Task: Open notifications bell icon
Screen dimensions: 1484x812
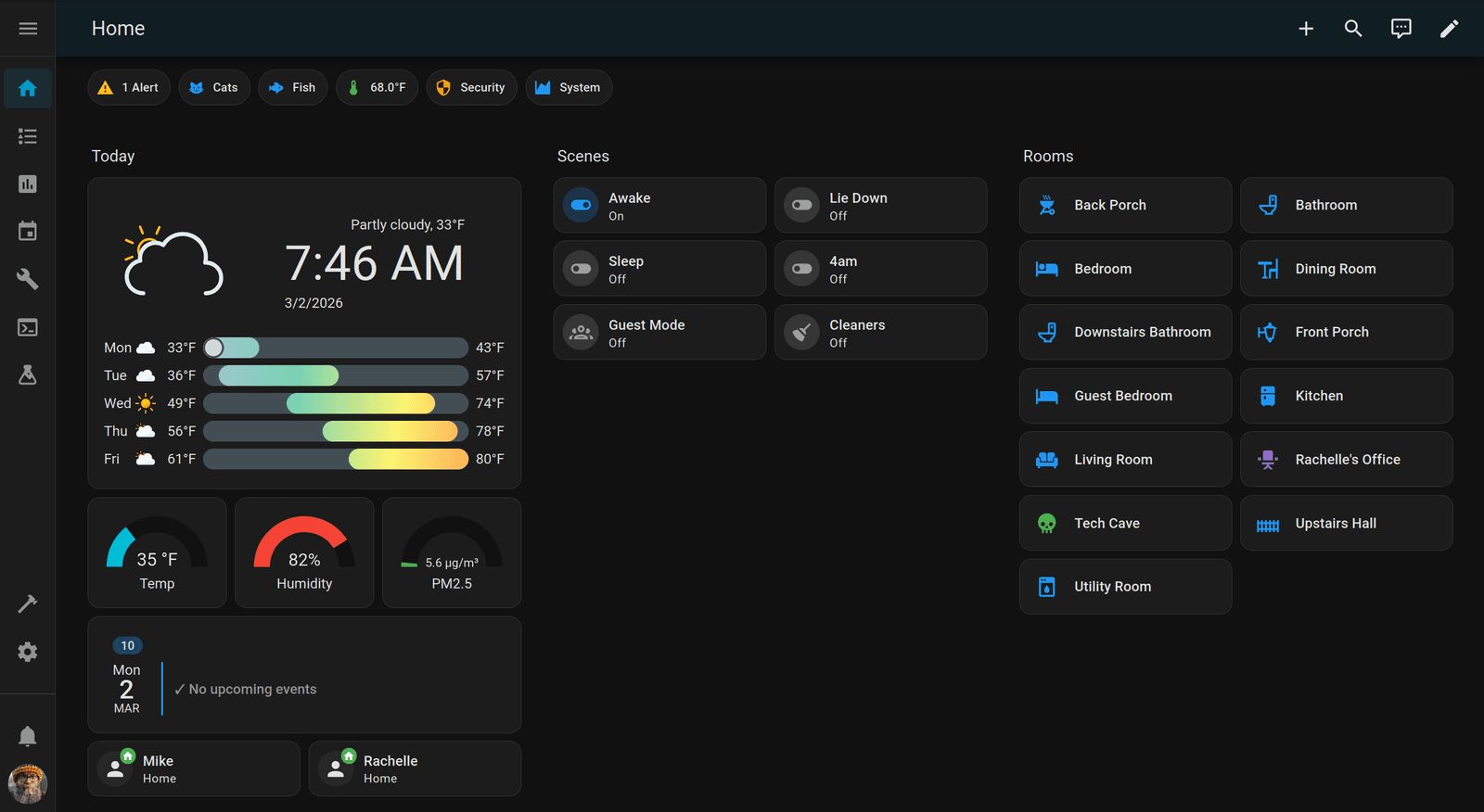Action: (x=28, y=736)
